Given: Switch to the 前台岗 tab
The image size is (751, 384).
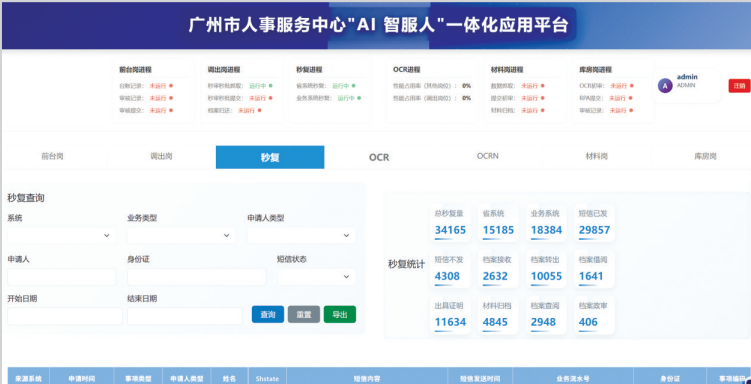Looking at the screenshot, I should click(53, 157).
